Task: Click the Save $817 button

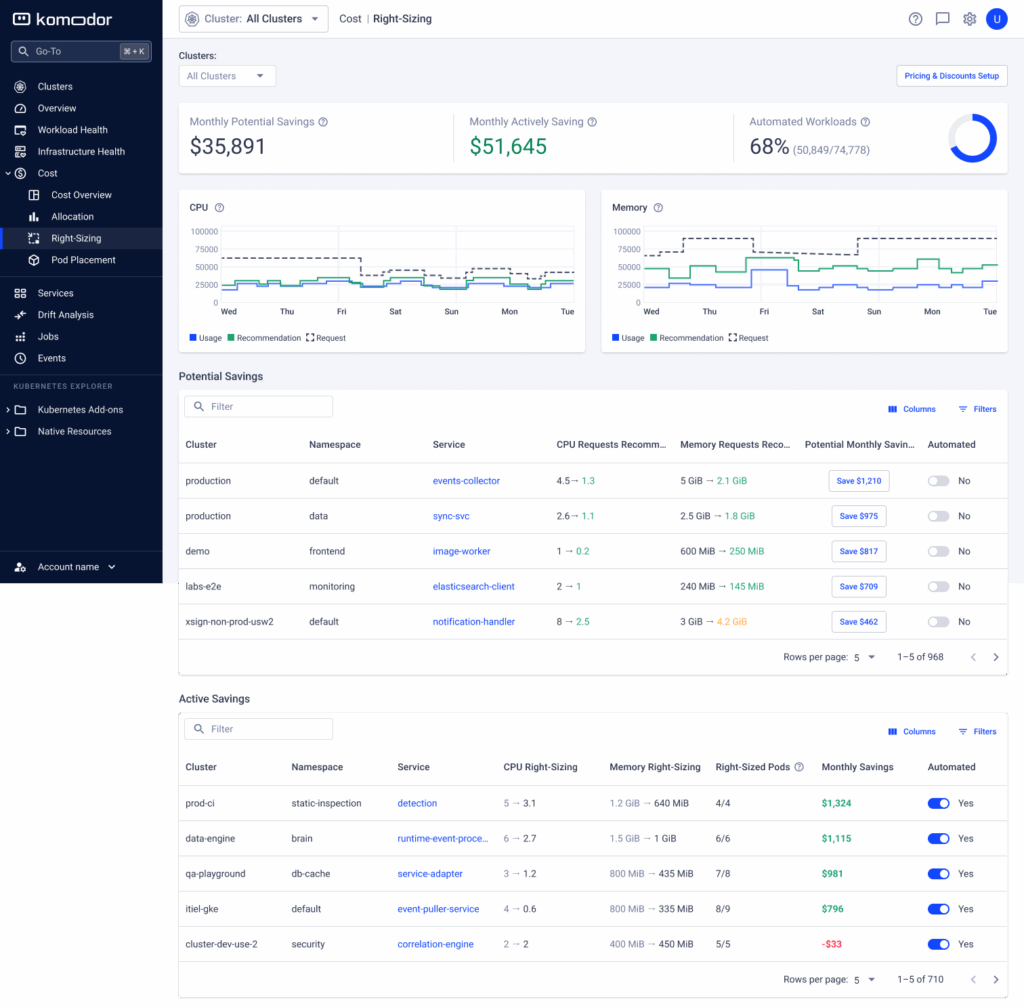Action: 859,552
